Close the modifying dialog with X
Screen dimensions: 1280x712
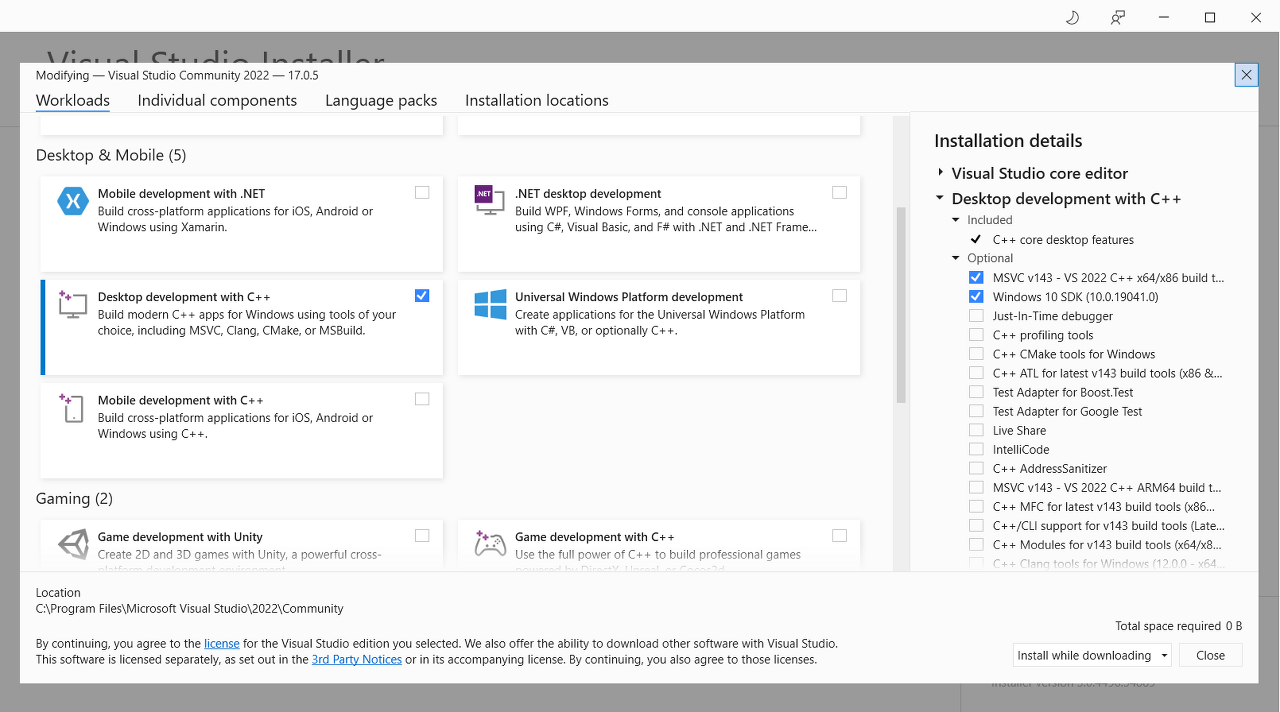point(1246,75)
